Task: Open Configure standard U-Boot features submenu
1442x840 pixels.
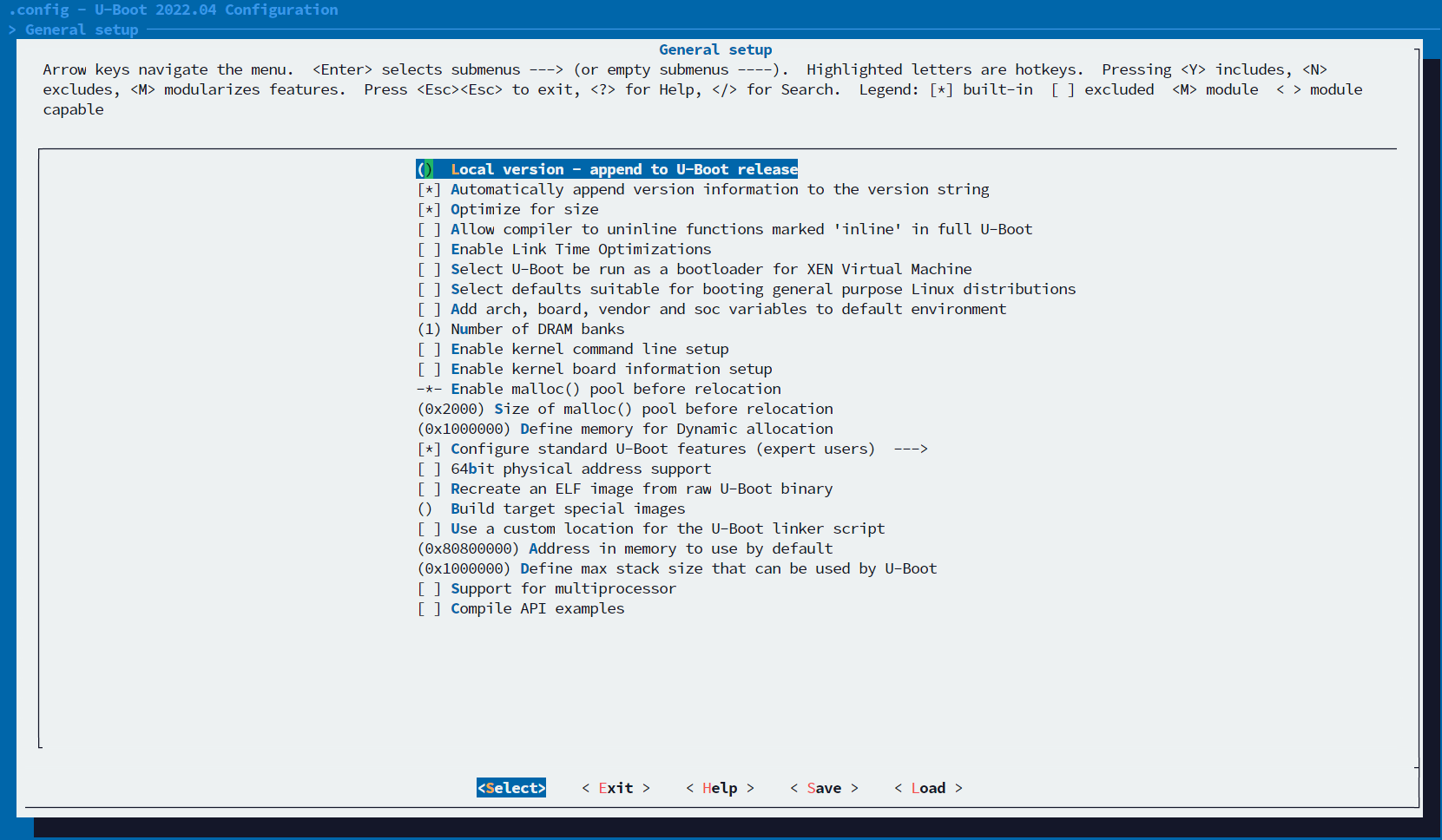Action: click(673, 449)
